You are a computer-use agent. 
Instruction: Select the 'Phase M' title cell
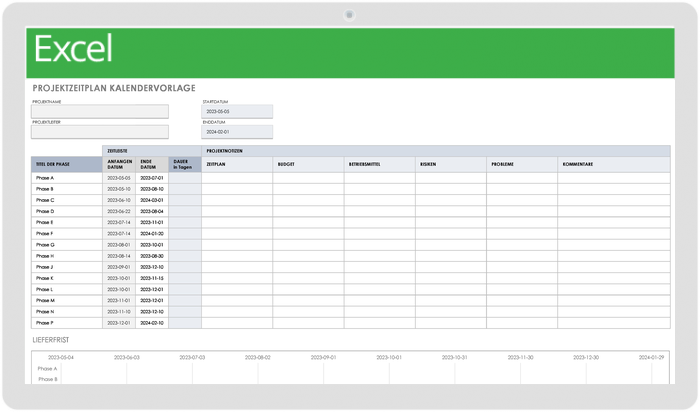[x=67, y=300]
